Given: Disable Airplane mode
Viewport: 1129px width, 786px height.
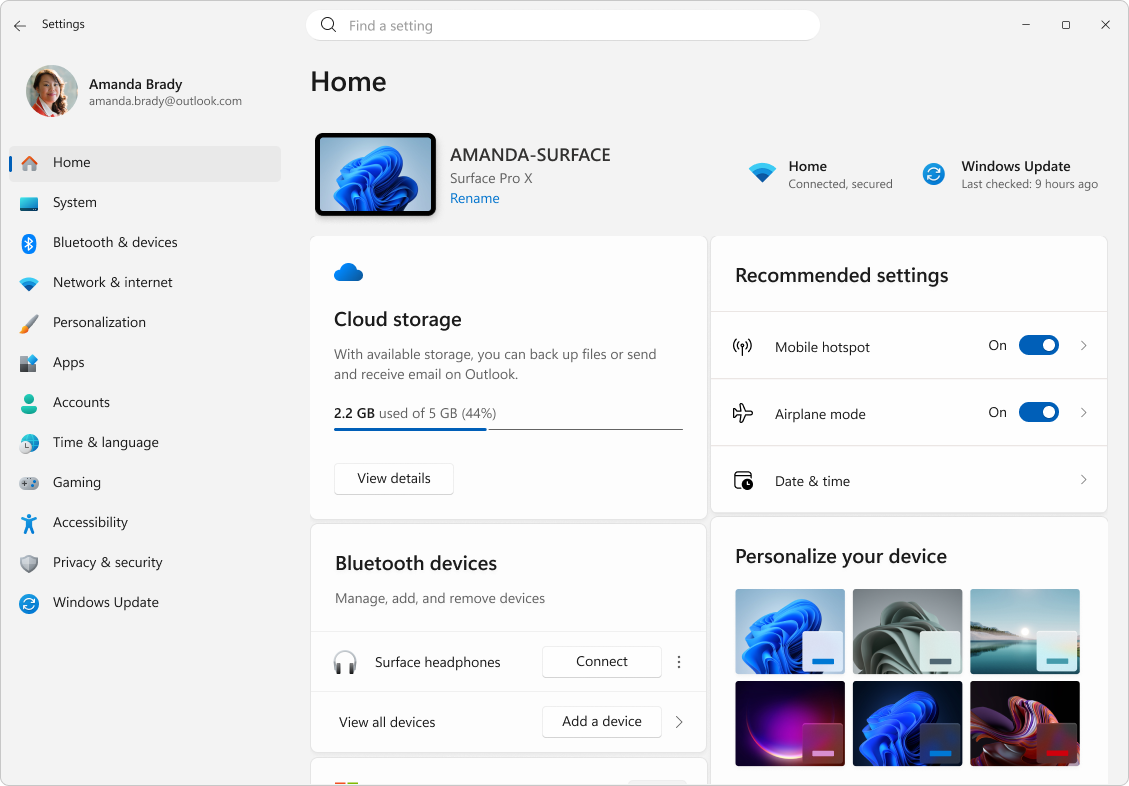Looking at the screenshot, I should [1038, 412].
